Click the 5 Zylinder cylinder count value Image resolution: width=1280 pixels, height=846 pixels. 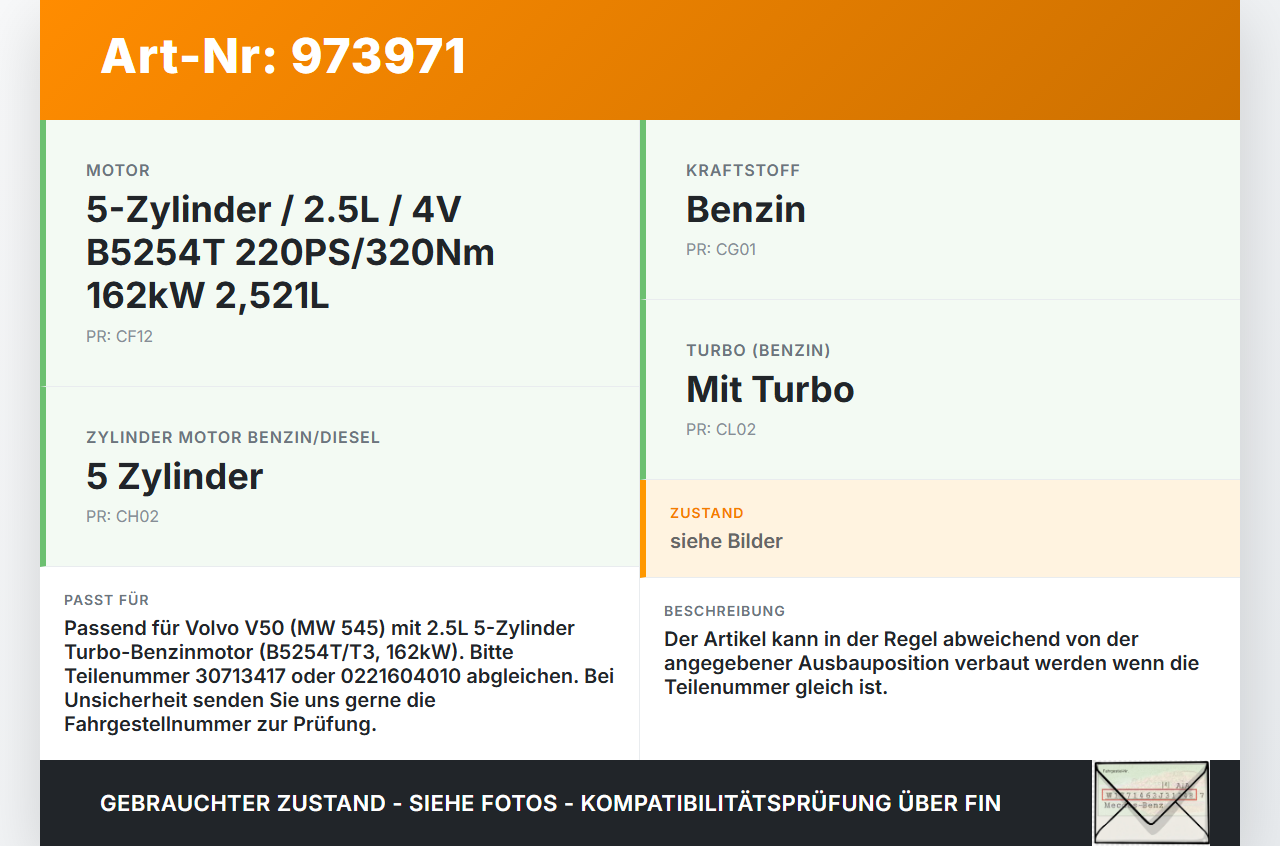[175, 477]
